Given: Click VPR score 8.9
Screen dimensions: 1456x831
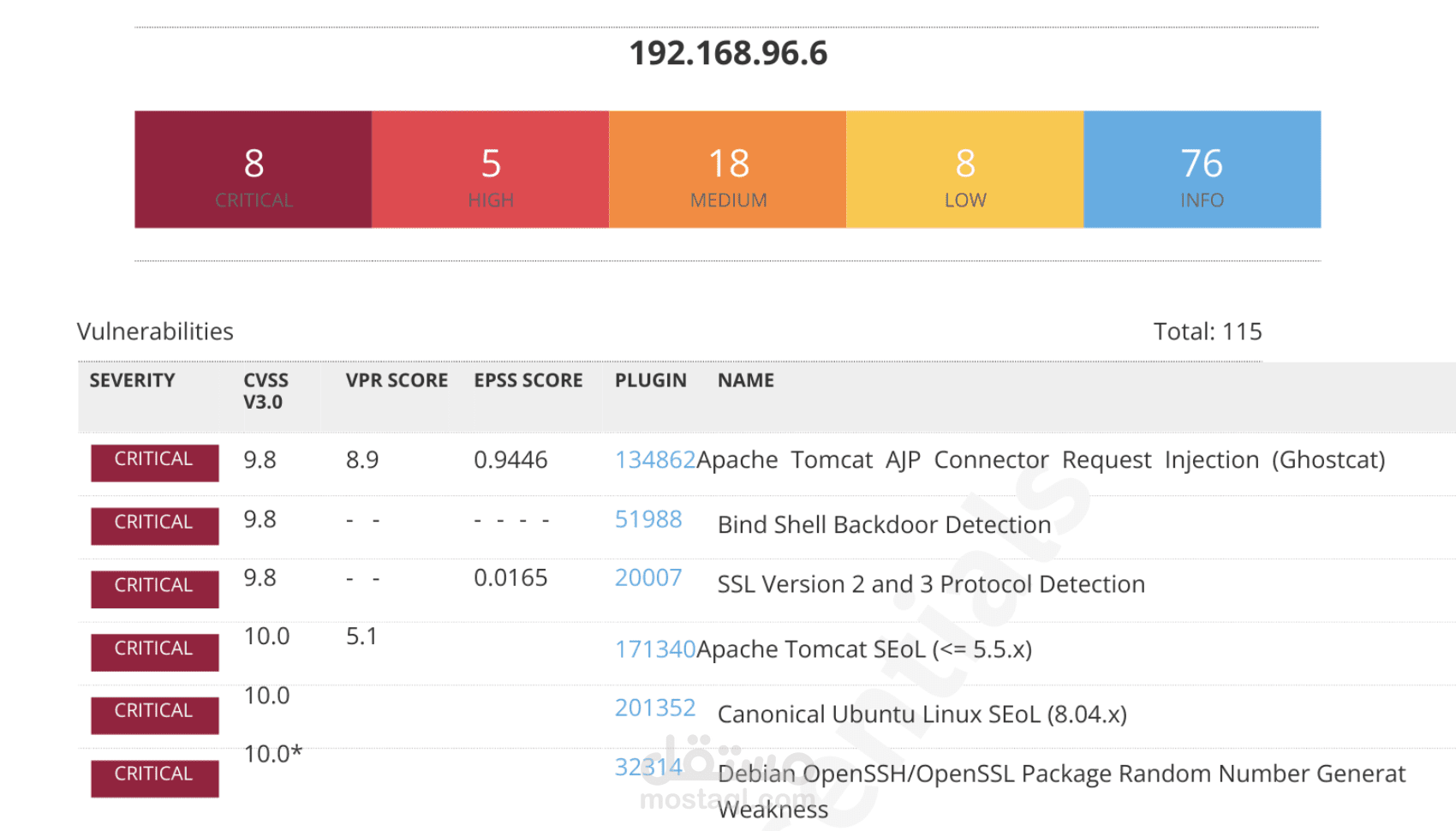Looking at the screenshot, I should 362,460.
